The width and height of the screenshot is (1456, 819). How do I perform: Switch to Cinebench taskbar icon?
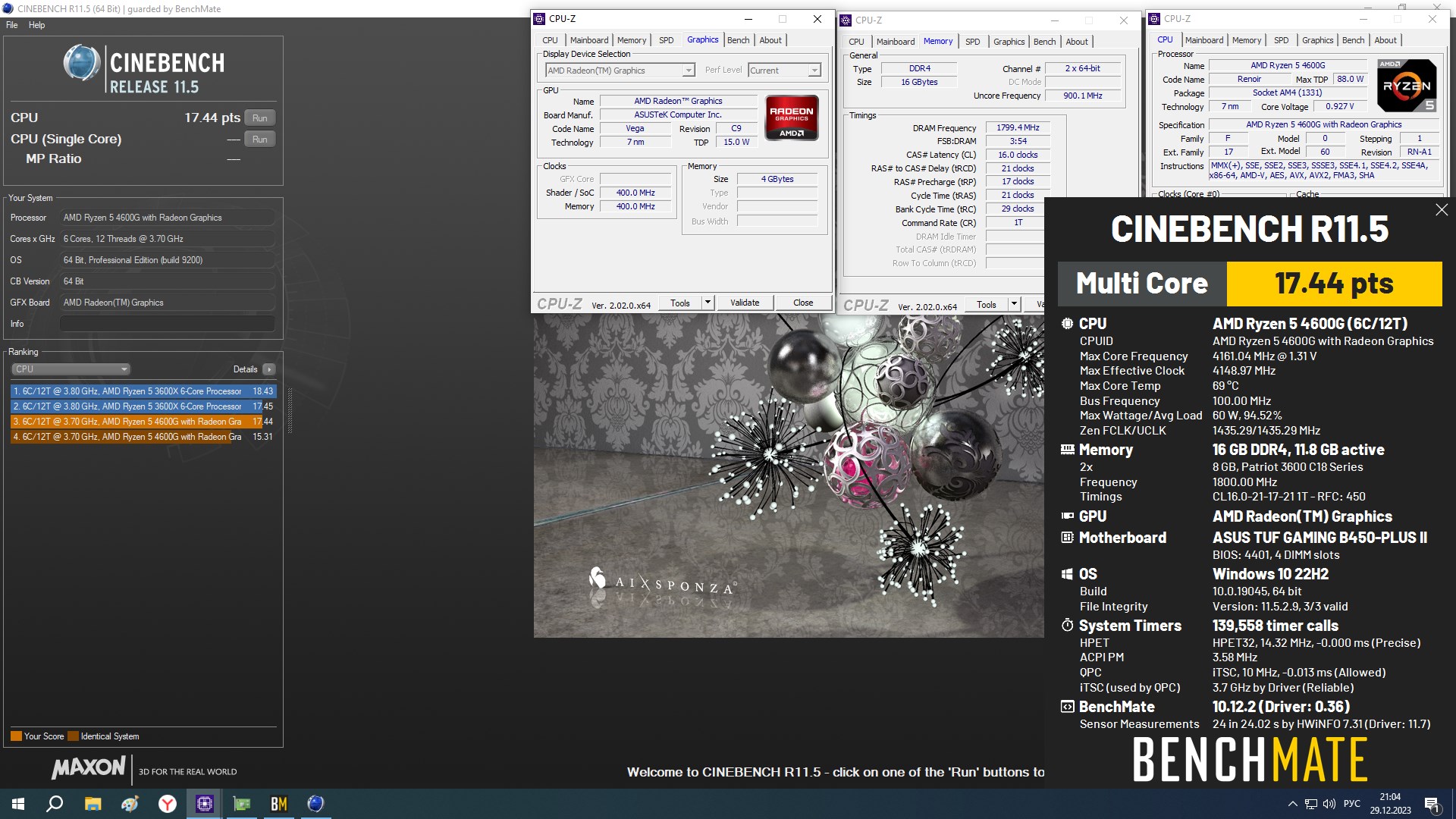point(315,804)
